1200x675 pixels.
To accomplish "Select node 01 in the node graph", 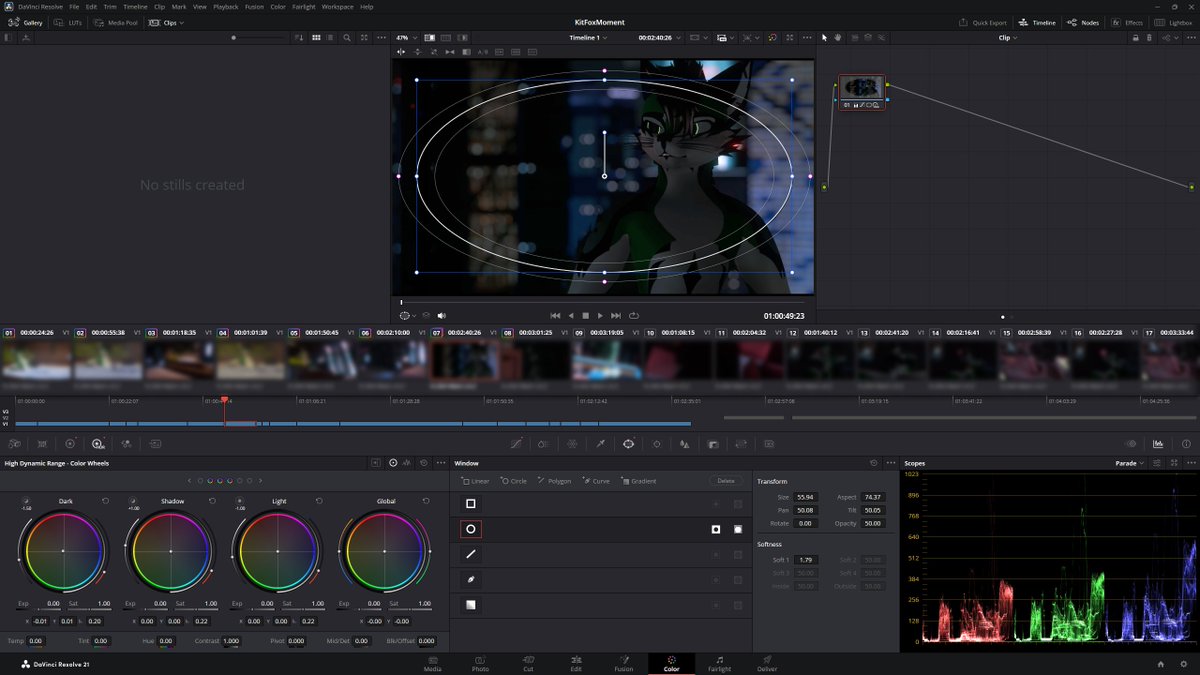I will (861, 92).
